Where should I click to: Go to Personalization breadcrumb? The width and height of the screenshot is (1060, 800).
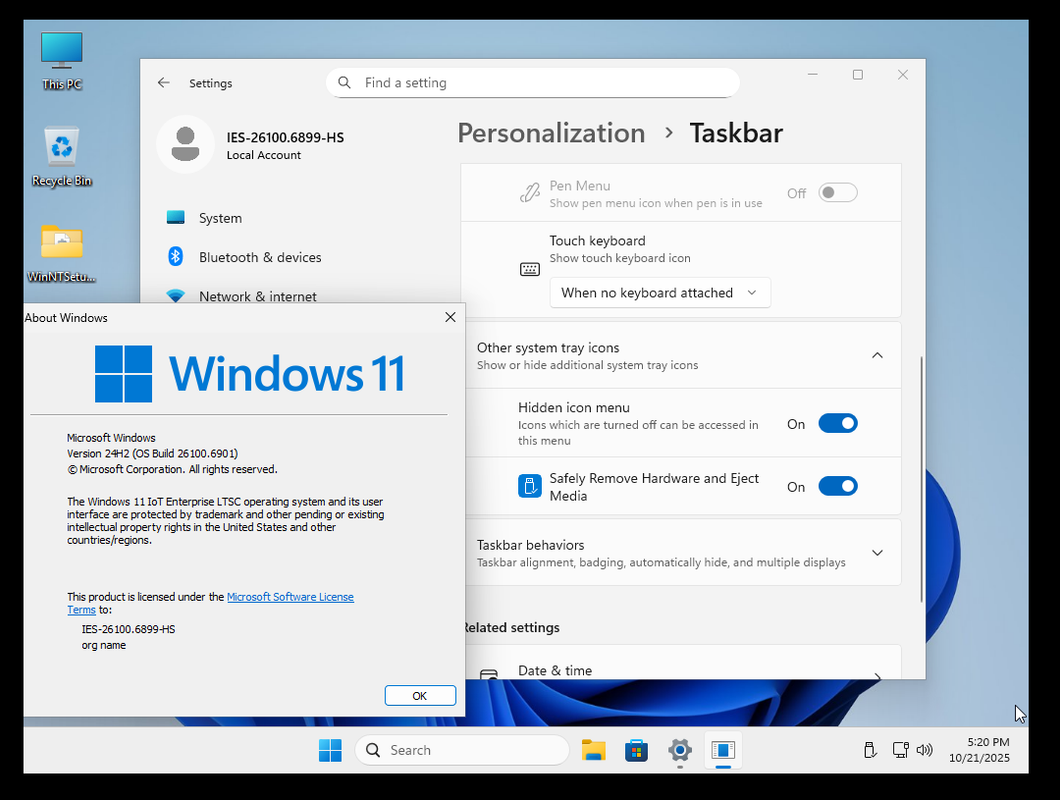coord(551,133)
